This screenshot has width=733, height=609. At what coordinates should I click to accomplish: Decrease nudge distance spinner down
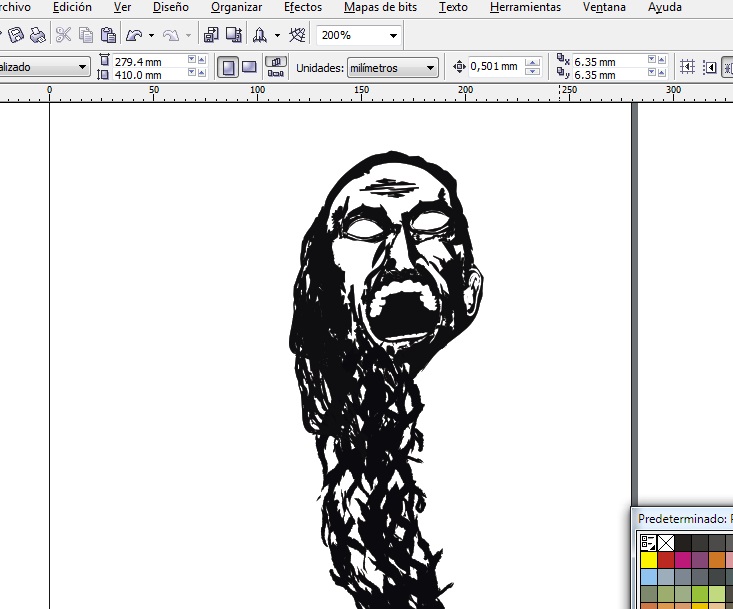(532, 72)
